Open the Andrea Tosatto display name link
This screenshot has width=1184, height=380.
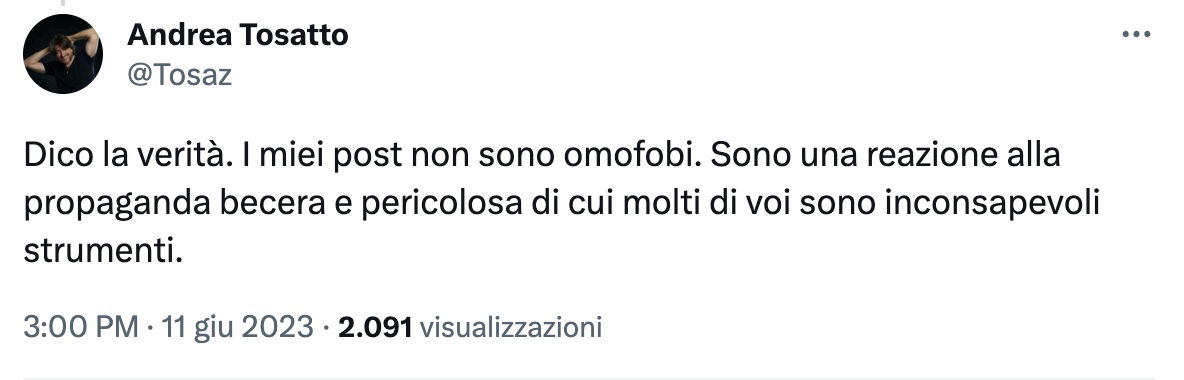coord(238,34)
